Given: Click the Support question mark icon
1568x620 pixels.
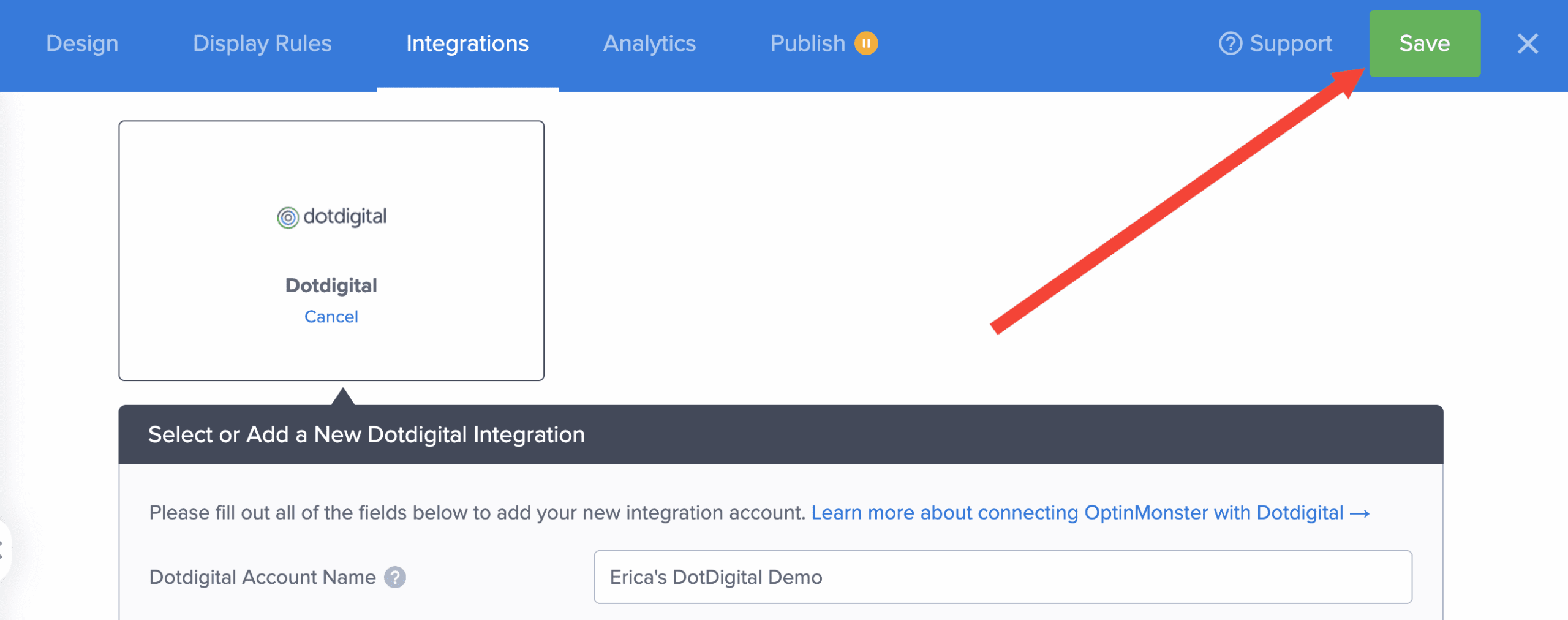Looking at the screenshot, I should 1230,43.
